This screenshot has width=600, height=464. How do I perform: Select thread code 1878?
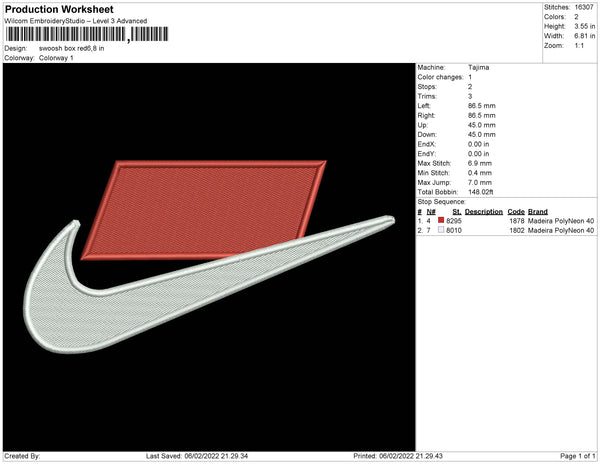point(517,221)
